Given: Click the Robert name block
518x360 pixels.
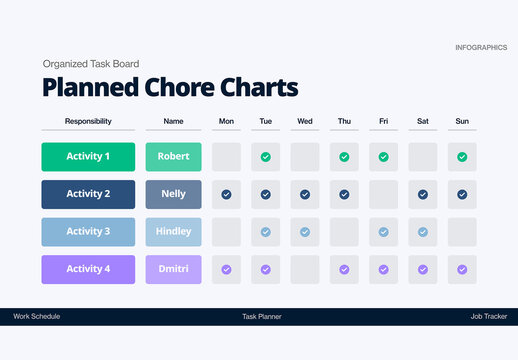Looking at the screenshot, I should click(173, 157).
